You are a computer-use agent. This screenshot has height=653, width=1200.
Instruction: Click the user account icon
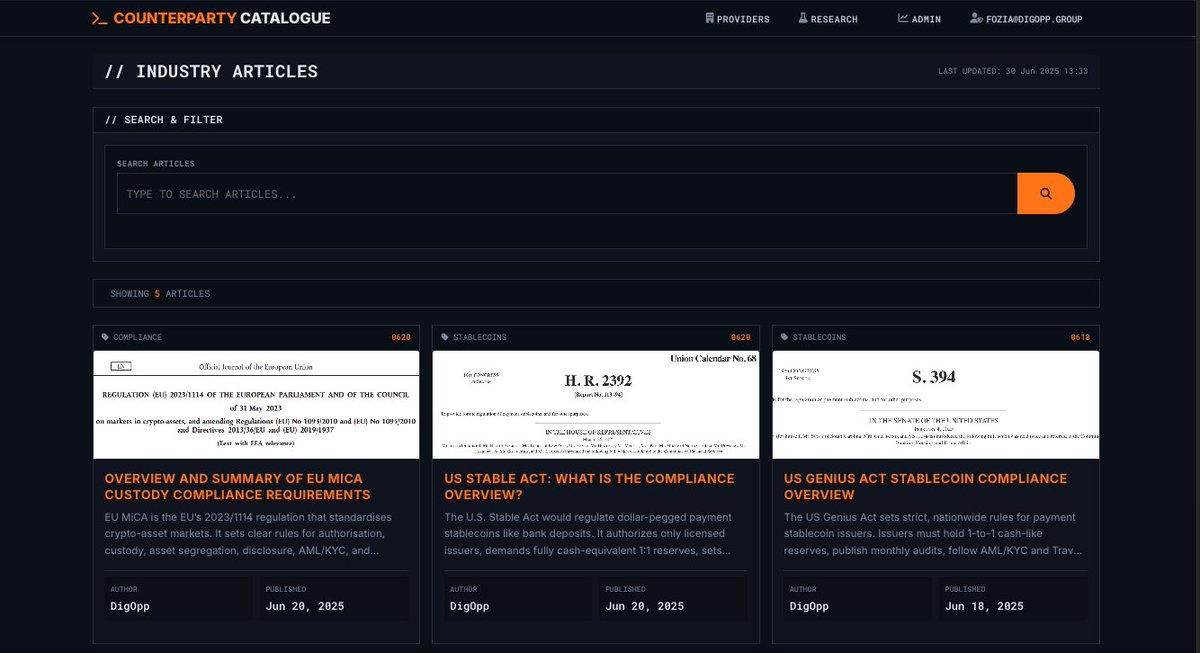point(976,18)
